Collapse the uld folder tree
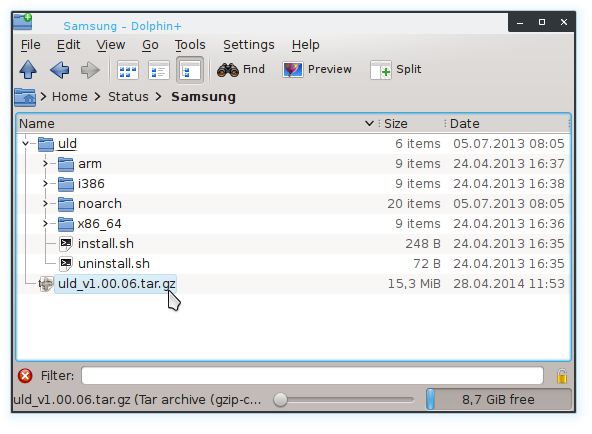The height and width of the screenshot is (434, 592). [x=25, y=143]
